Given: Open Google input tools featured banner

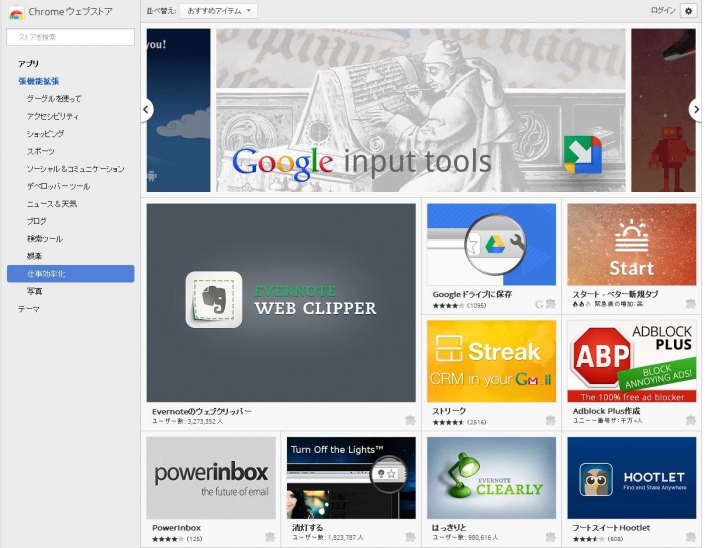Looking at the screenshot, I should (420, 110).
